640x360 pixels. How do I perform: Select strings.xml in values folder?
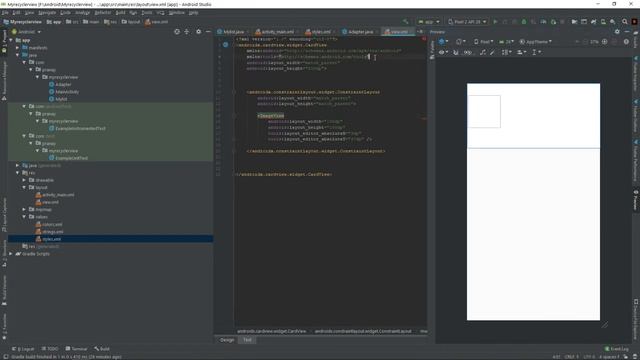pos(53,231)
